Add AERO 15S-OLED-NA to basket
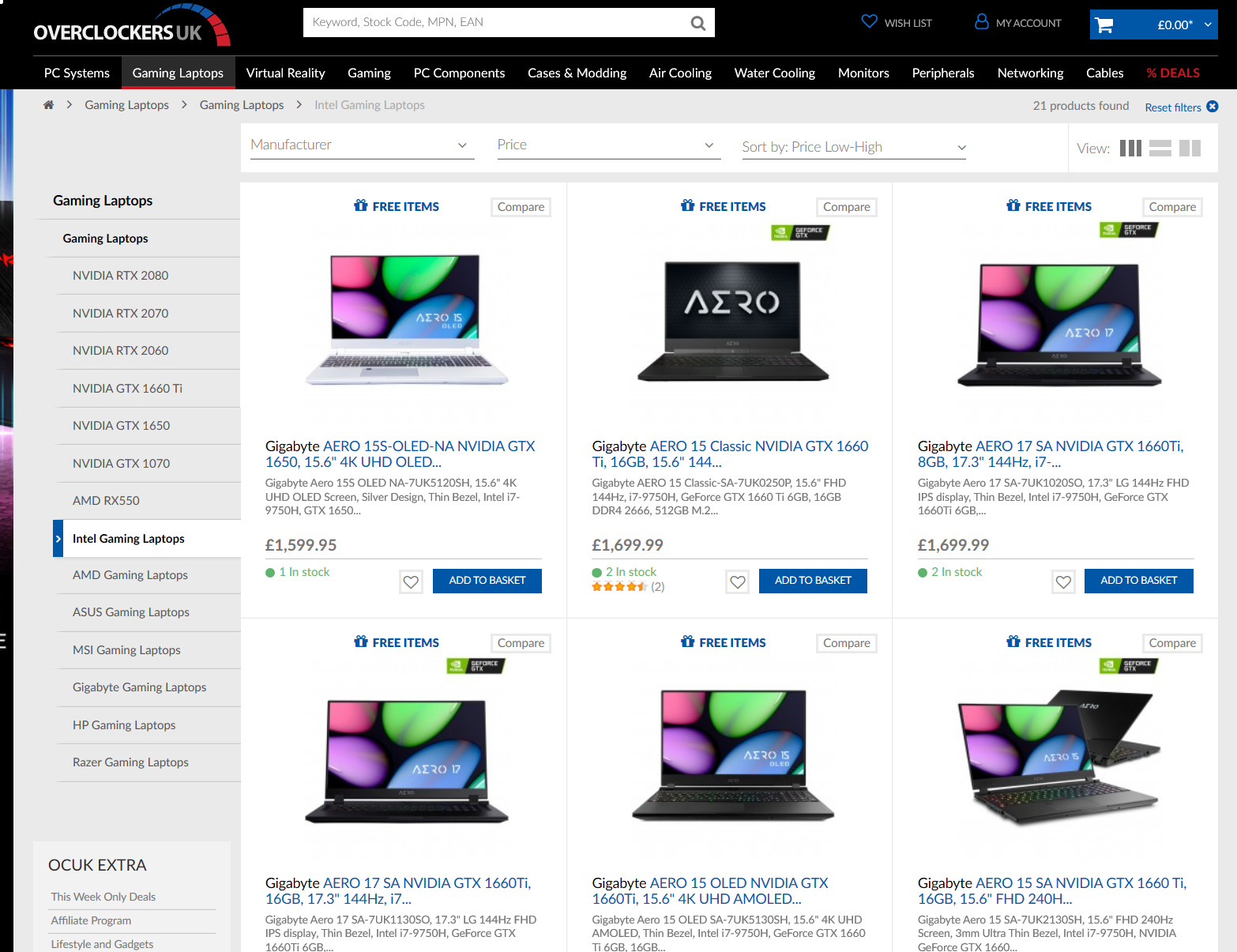 coord(487,581)
